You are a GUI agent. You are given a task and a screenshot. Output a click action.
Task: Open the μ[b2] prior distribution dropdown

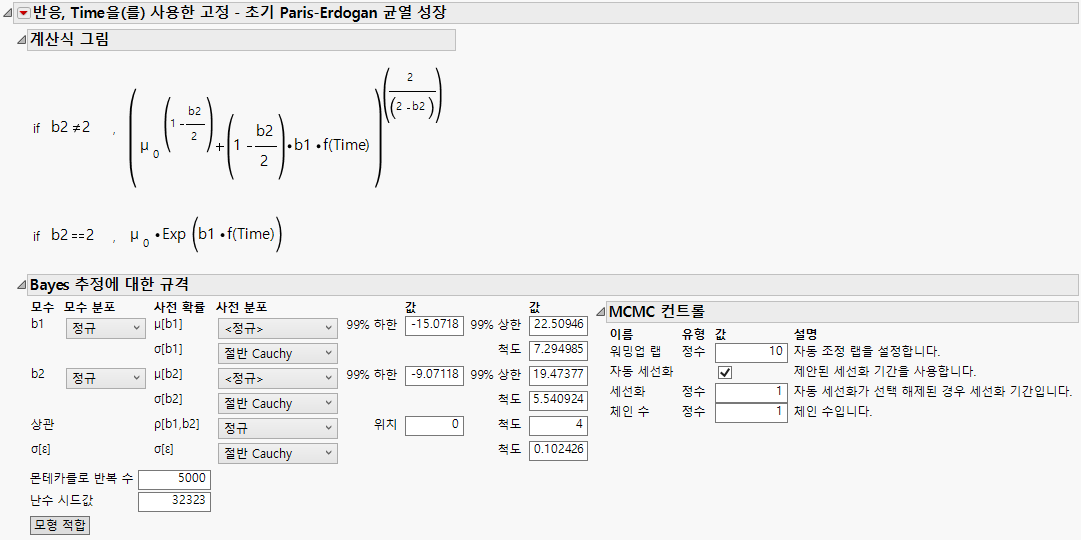pyautogui.click(x=277, y=379)
